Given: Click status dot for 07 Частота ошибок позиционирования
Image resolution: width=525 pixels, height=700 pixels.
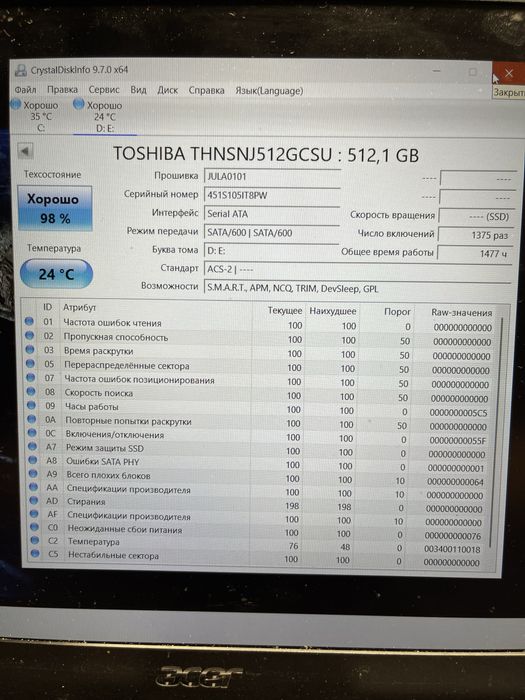Looking at the screenshot, I should coord(31,378).
